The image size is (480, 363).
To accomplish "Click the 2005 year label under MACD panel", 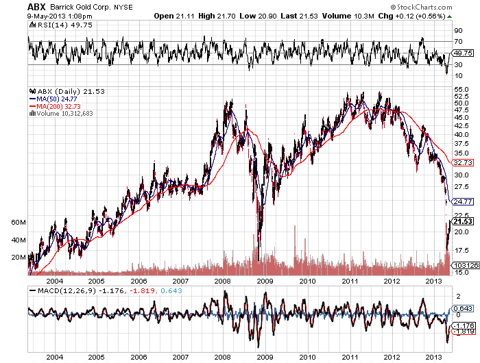I will (96, 357).
